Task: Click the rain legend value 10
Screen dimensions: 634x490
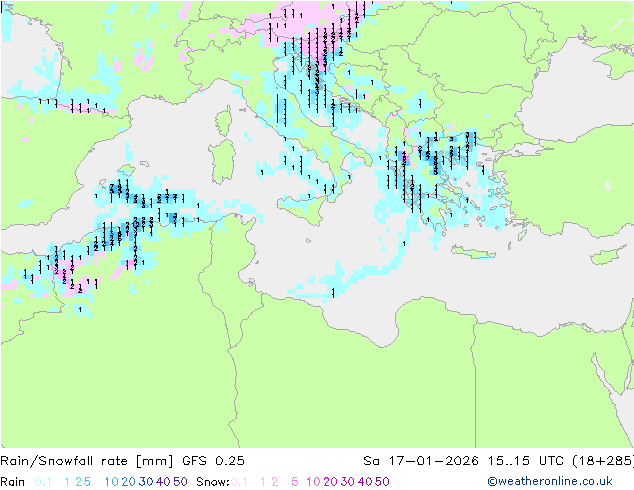Action: tap(112, 482)
